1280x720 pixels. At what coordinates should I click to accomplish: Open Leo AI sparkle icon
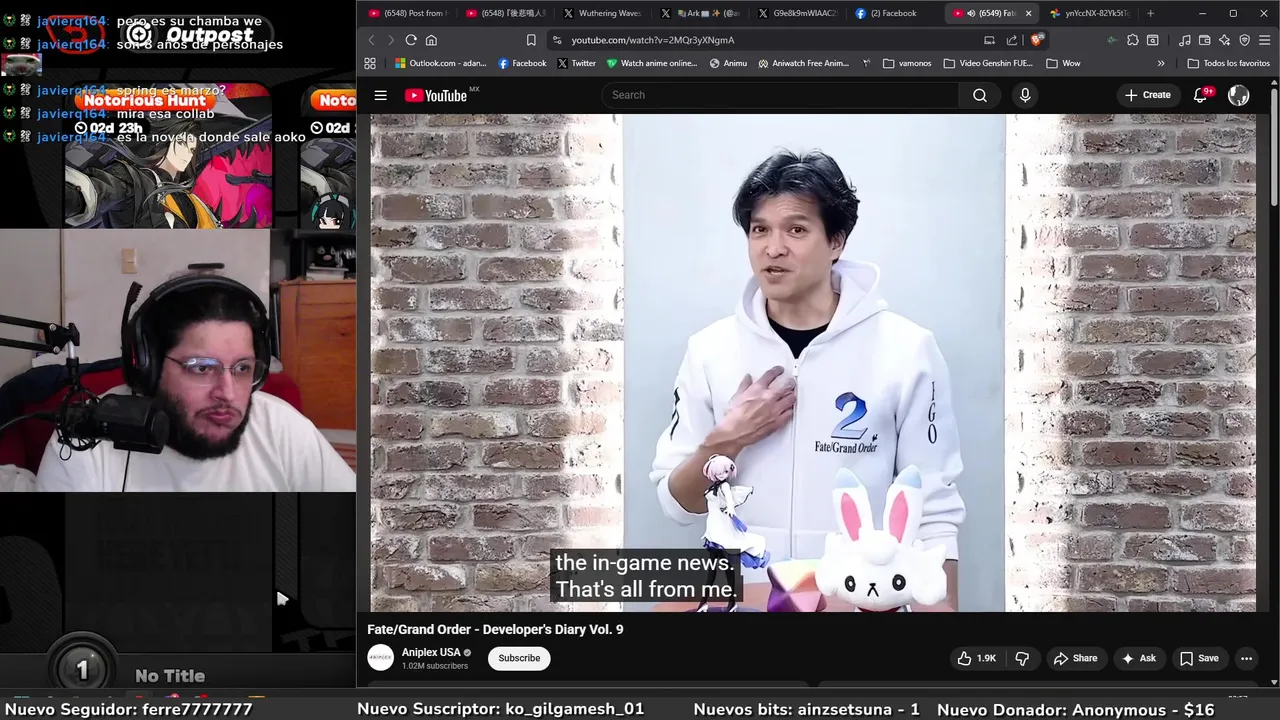(1225, 40)
